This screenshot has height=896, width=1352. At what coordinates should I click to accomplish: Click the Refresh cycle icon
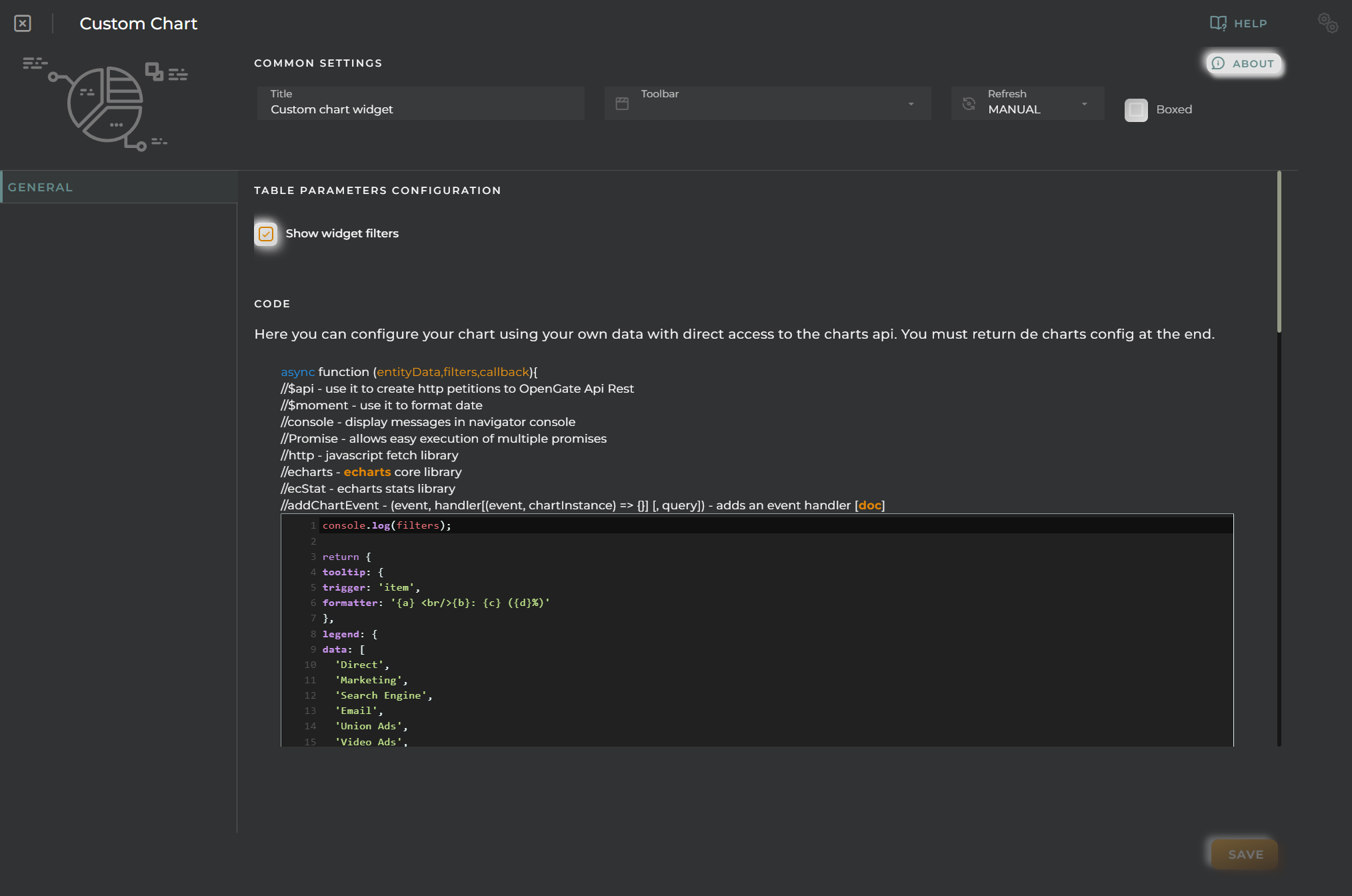pyautogui.click(x=969, y=103)
